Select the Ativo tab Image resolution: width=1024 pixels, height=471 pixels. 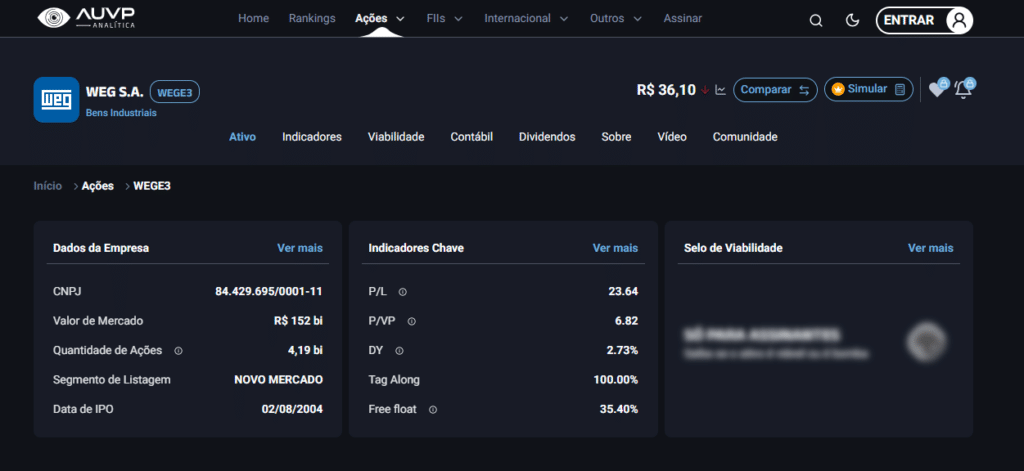(x=242, y=137)
